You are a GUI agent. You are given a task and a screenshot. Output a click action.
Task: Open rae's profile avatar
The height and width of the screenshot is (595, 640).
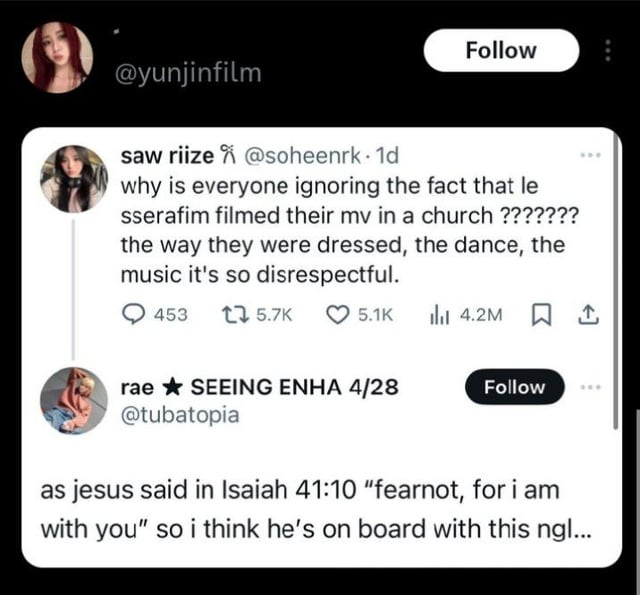[74, 400]
